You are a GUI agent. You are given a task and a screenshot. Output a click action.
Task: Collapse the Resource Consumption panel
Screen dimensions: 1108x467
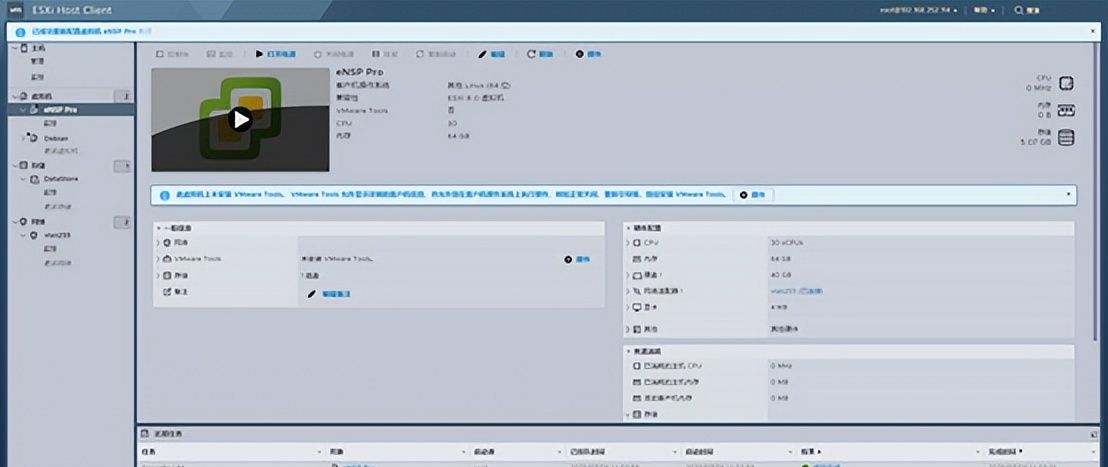click(628, 351)
